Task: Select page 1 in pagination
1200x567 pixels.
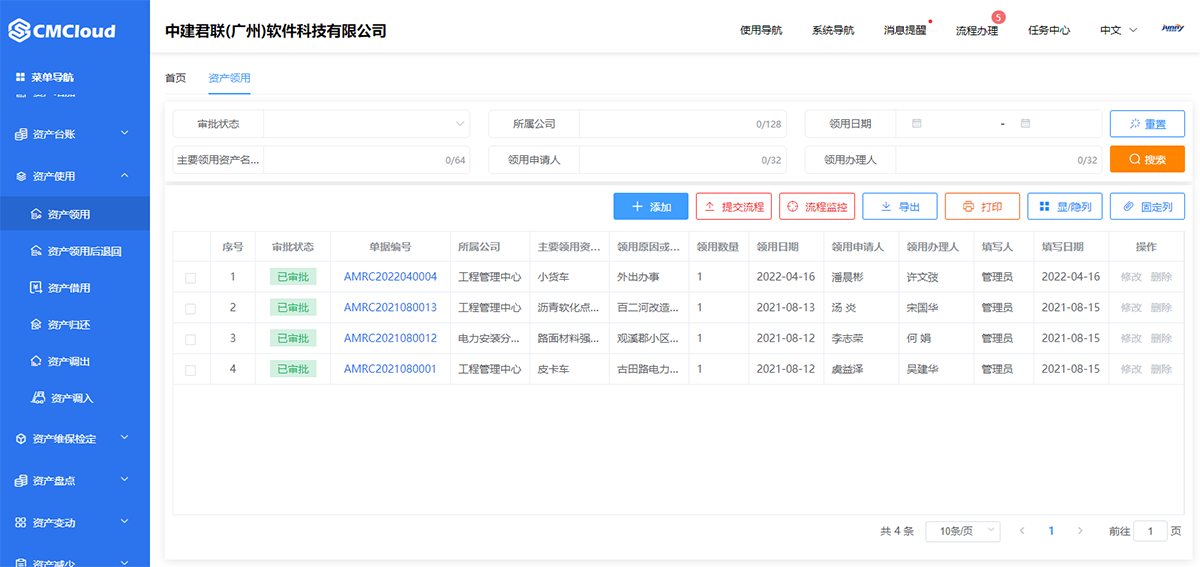Action: [x=1051, y=531]
